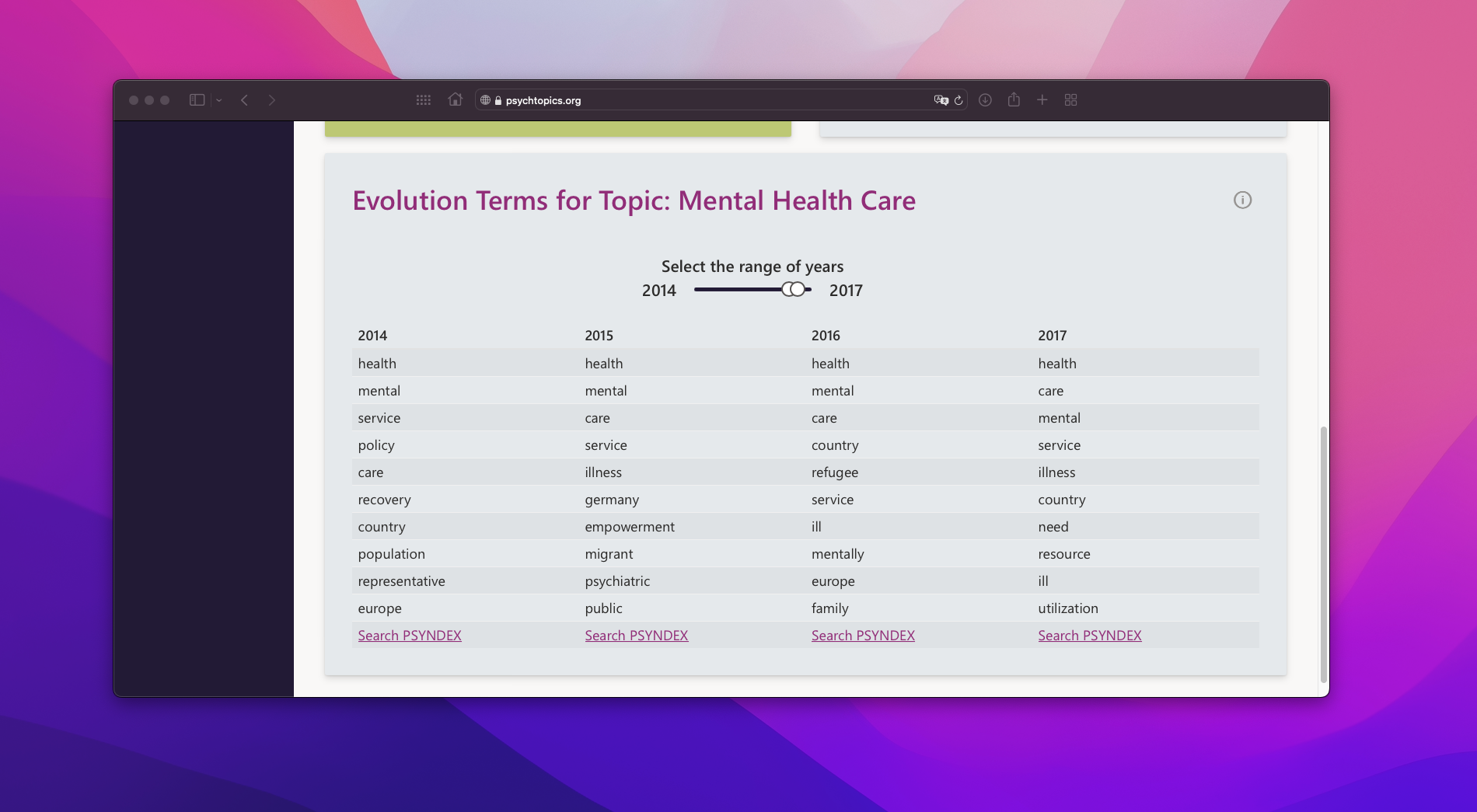Click the translate page icon
The image size is (1477, 812).
tap(941, 100)
